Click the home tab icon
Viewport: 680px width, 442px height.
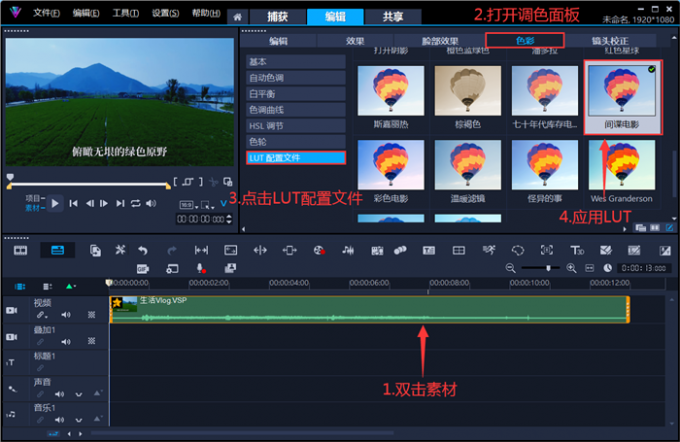[237, 17]
